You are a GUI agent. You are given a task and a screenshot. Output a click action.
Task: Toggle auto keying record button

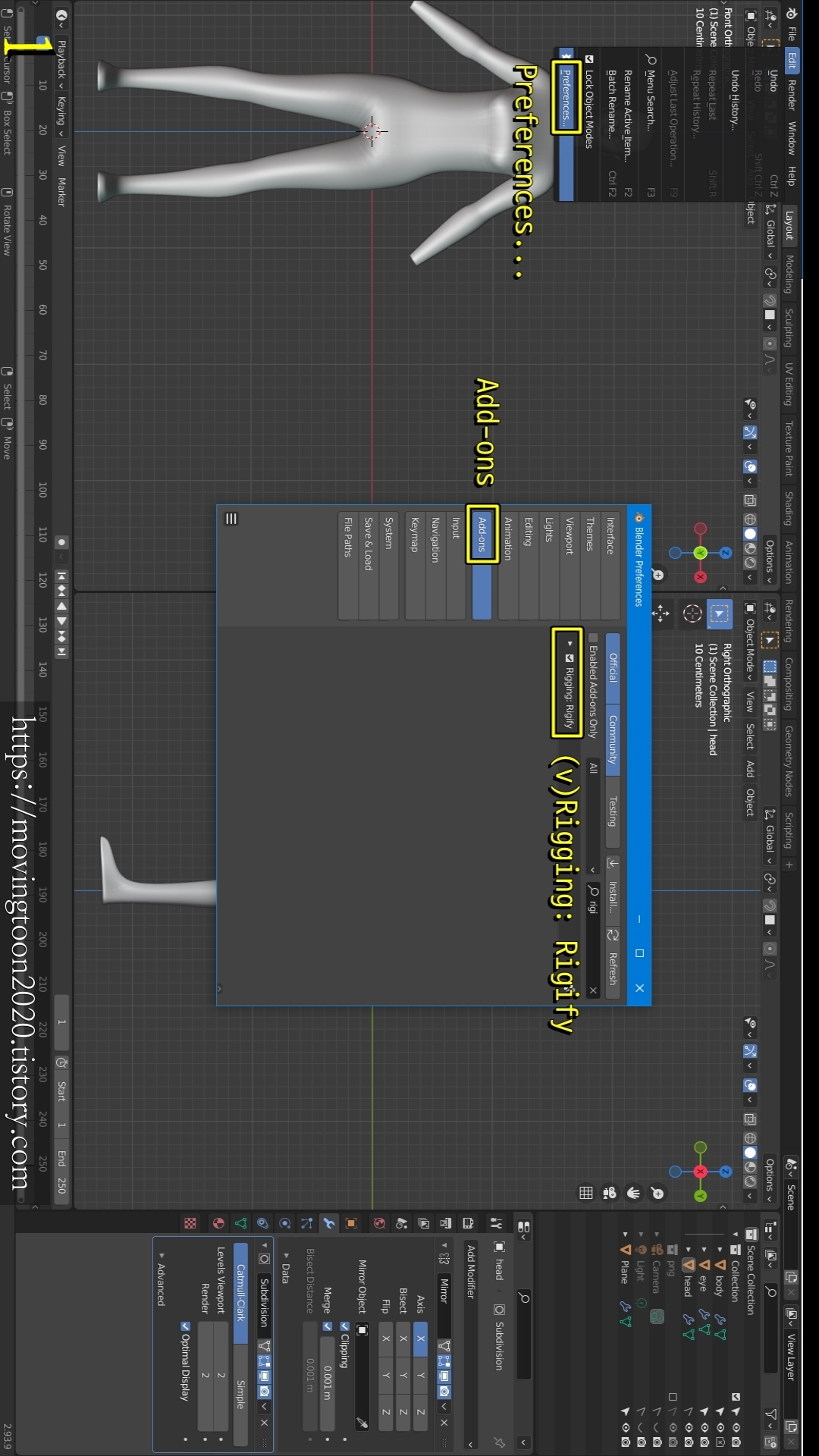coord(61,541)
